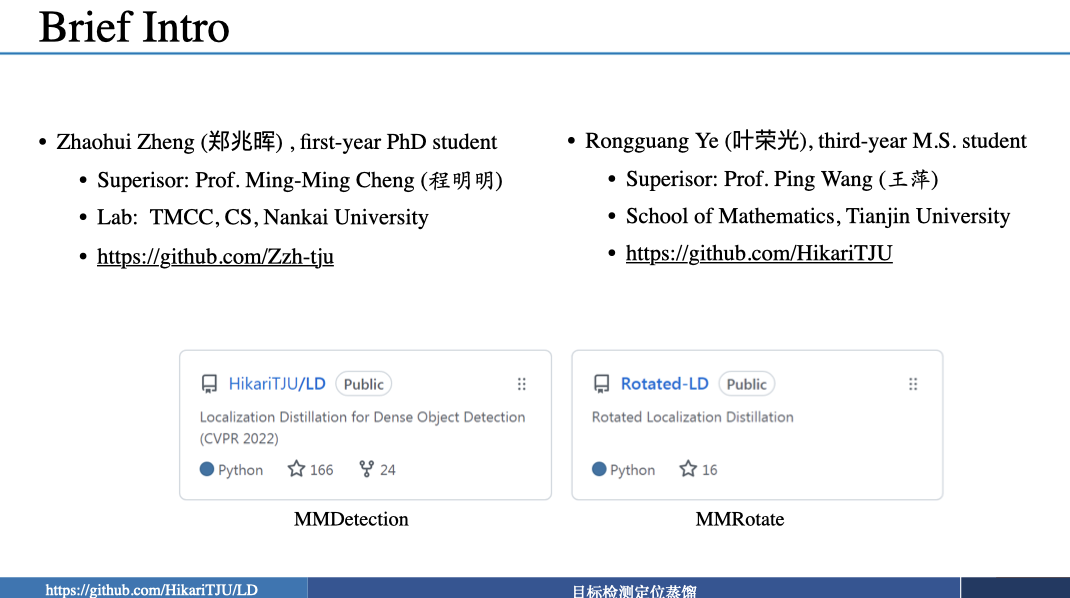Click the MMRotate caption
1070x598 pixels.
coord(740,519)
